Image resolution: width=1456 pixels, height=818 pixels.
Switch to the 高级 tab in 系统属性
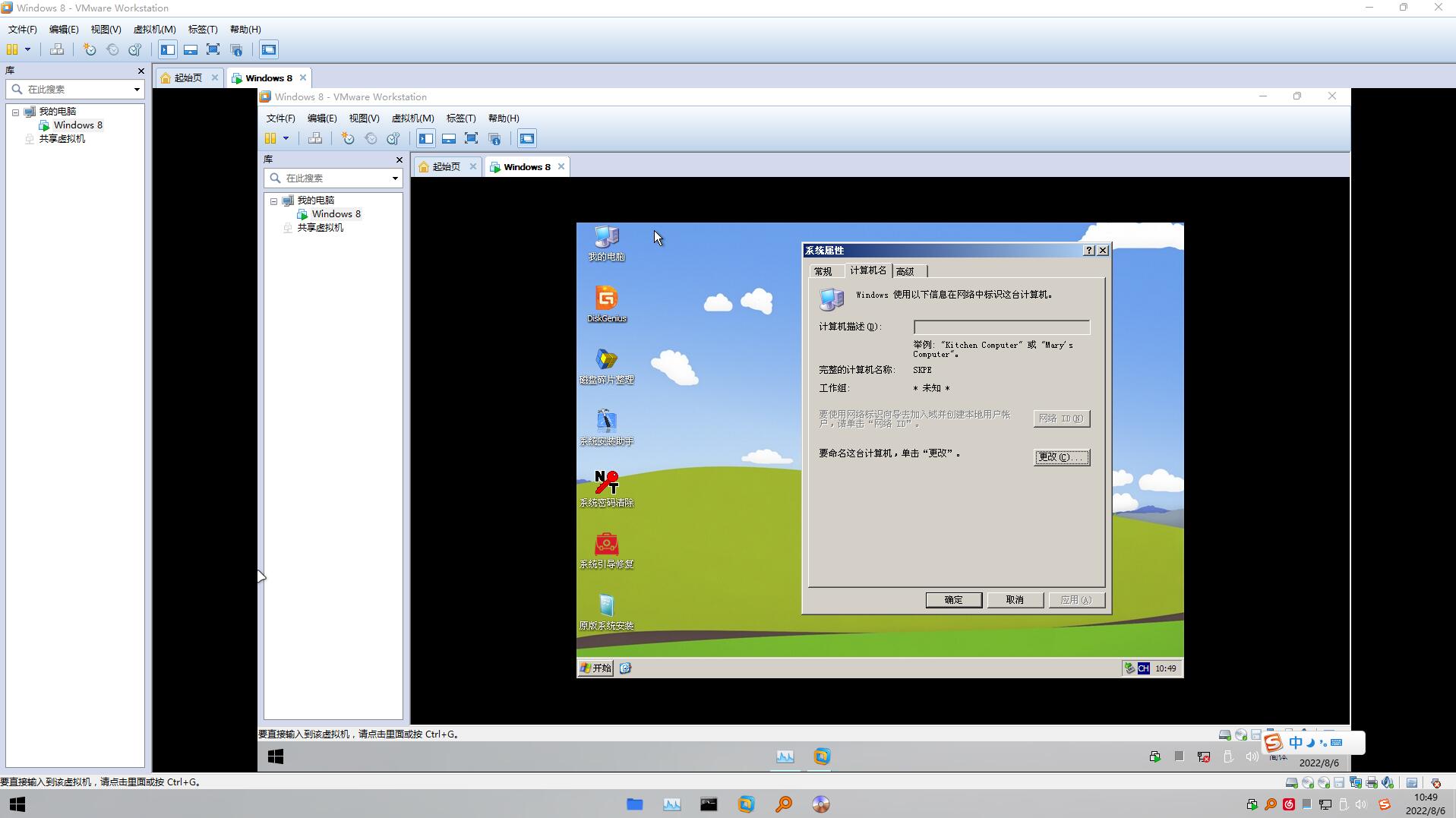click(905, 272)
